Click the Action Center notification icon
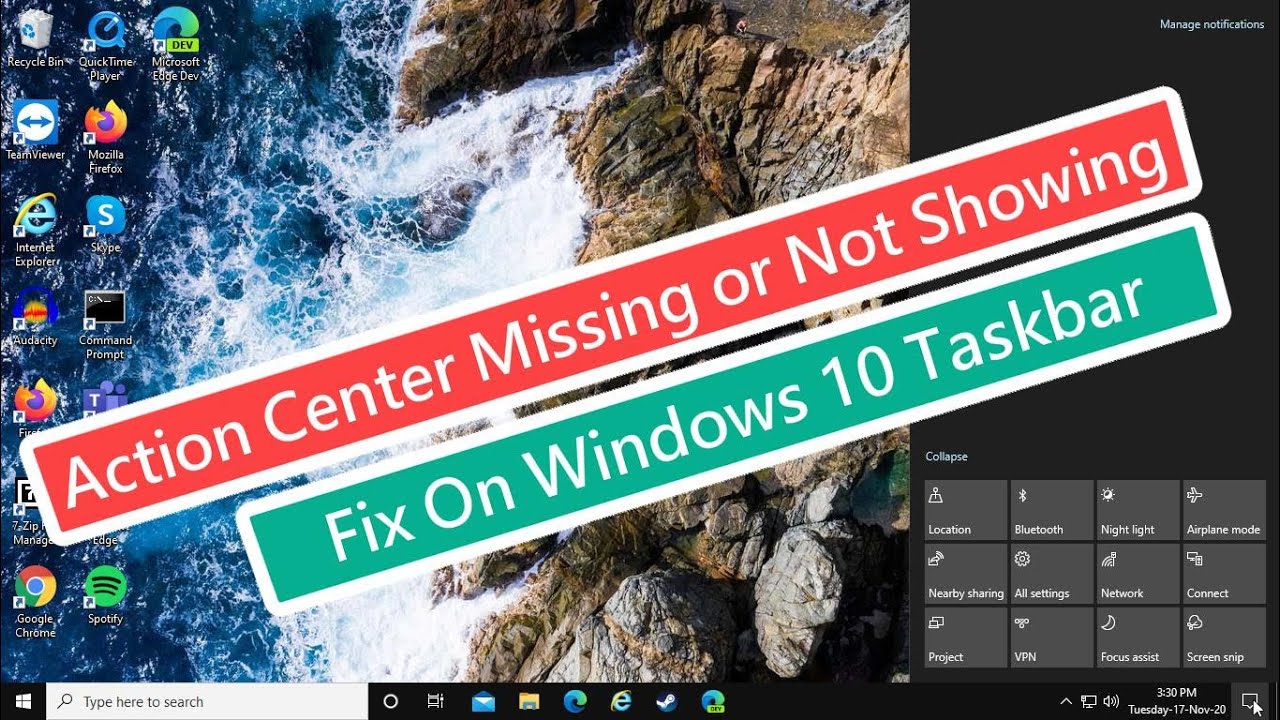Screen dimensions: 1280x720 click(1250, 701)
